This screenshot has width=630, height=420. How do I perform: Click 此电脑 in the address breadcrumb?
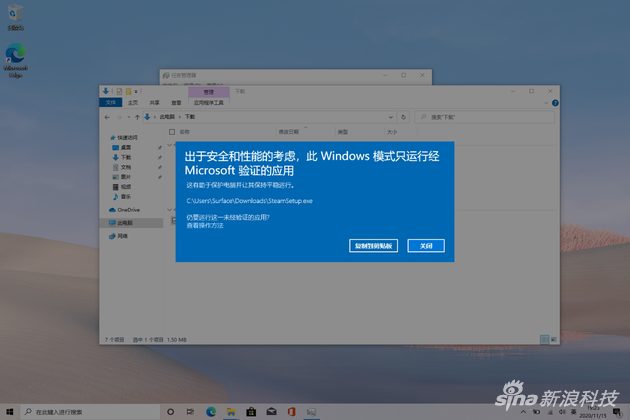click(167, 117)
